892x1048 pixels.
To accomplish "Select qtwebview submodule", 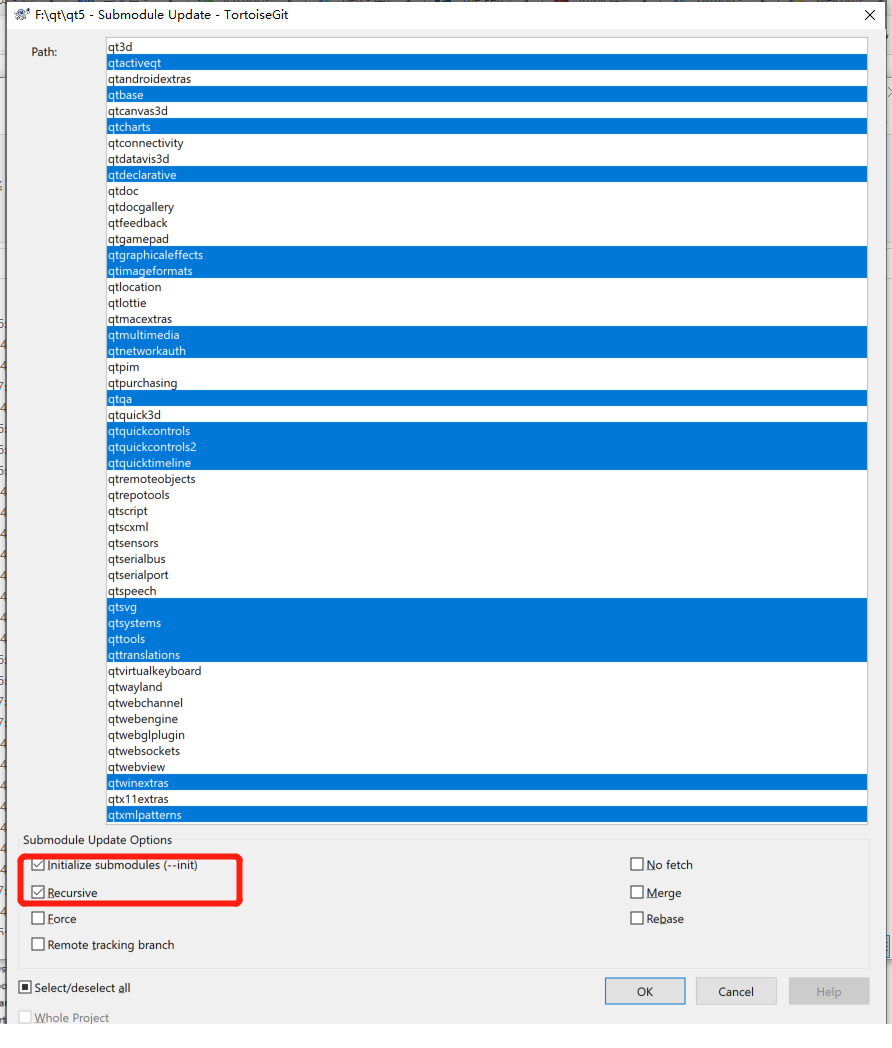I will pos(486,767).
